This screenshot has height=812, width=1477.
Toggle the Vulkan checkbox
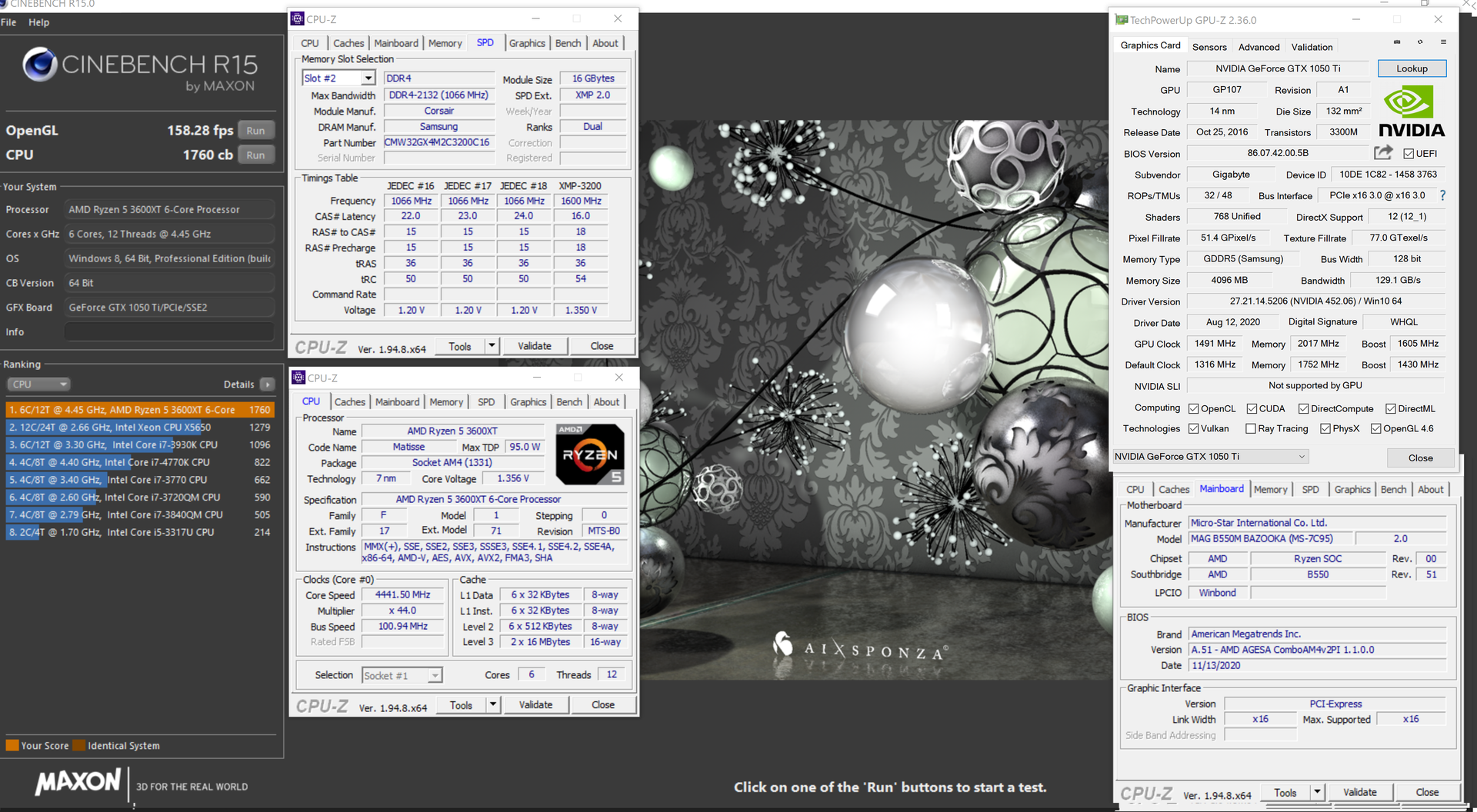point(1194,428)
